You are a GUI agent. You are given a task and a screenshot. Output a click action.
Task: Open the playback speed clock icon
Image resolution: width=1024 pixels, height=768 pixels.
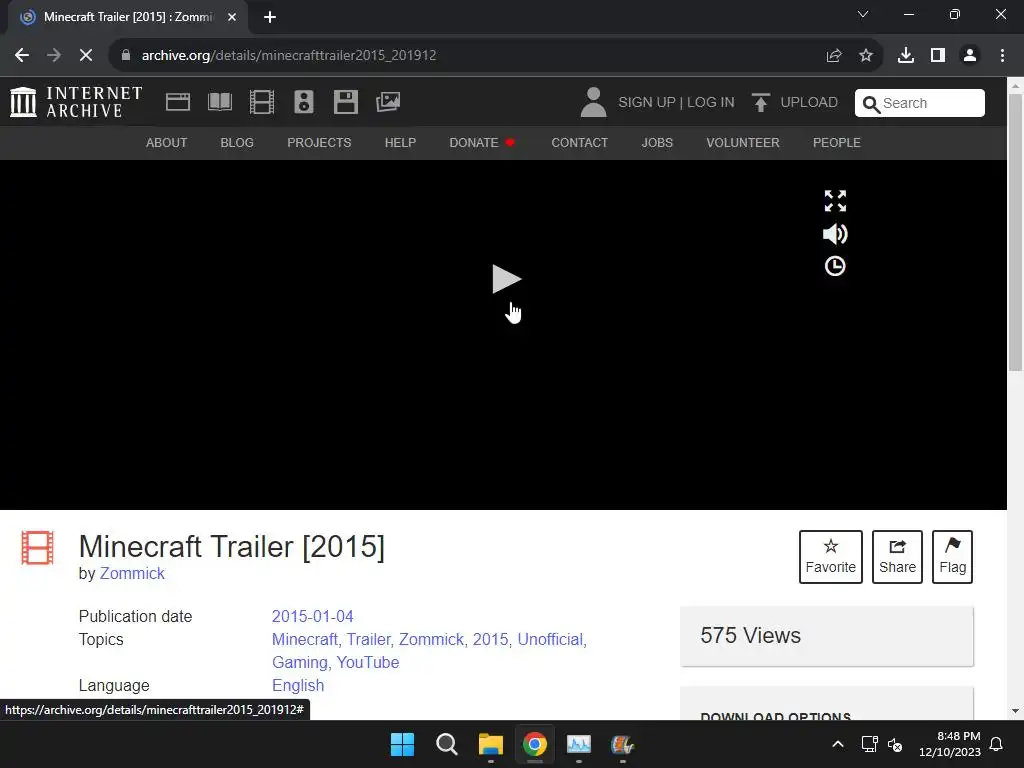coord(835,266)
